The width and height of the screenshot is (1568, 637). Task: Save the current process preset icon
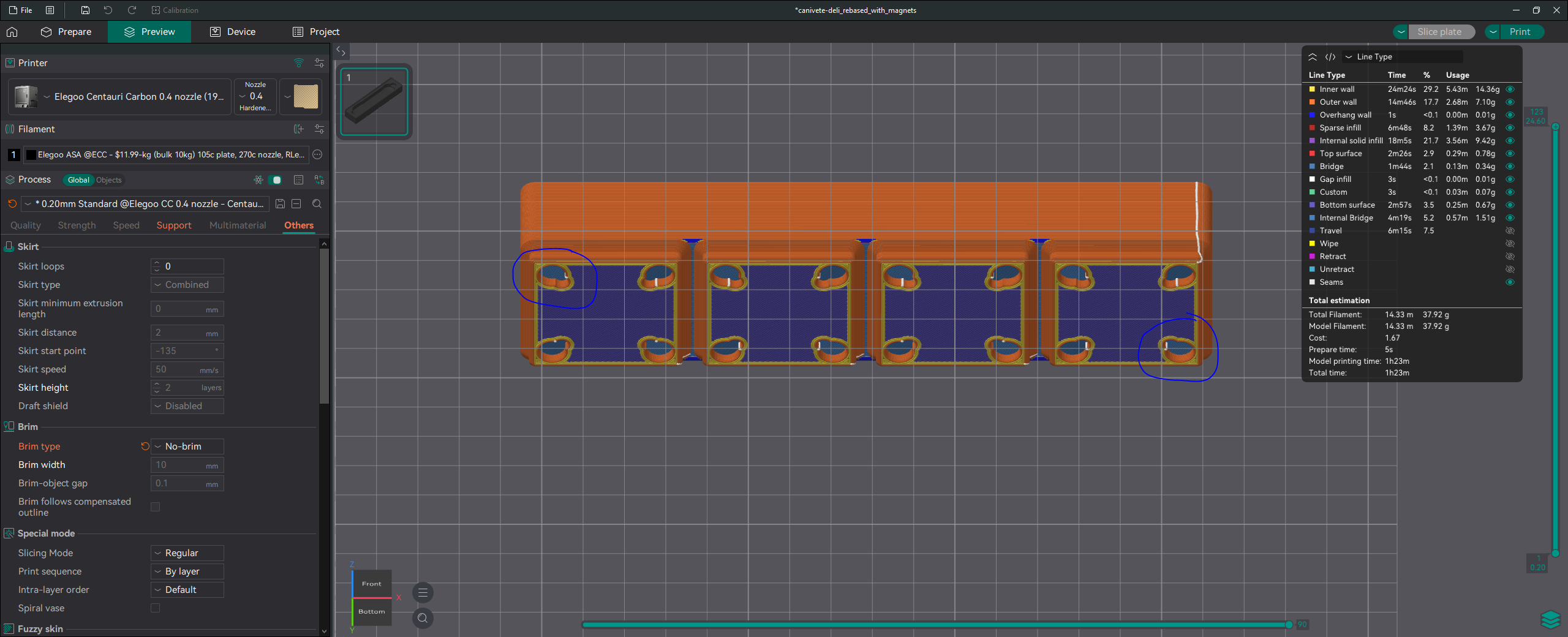[280, 204]
